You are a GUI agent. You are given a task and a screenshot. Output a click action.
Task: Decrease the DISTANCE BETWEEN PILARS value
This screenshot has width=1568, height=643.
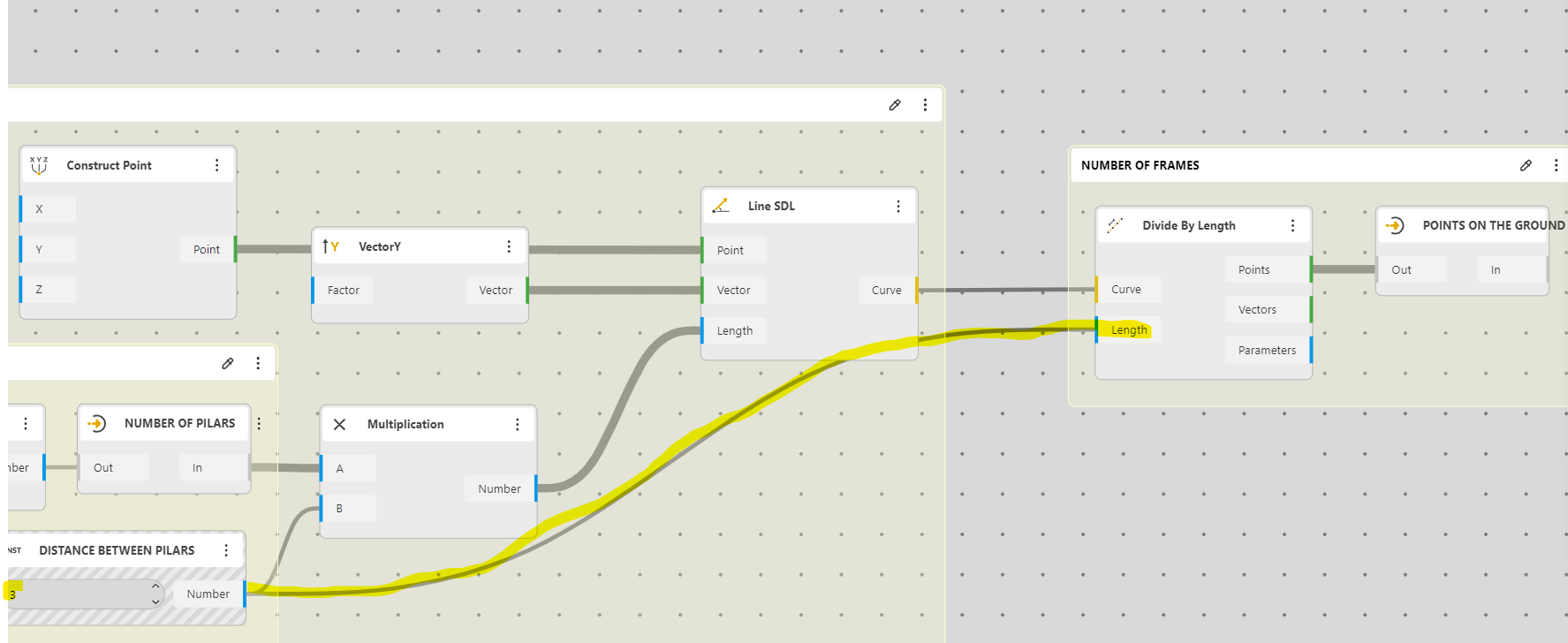click(155, 601)
